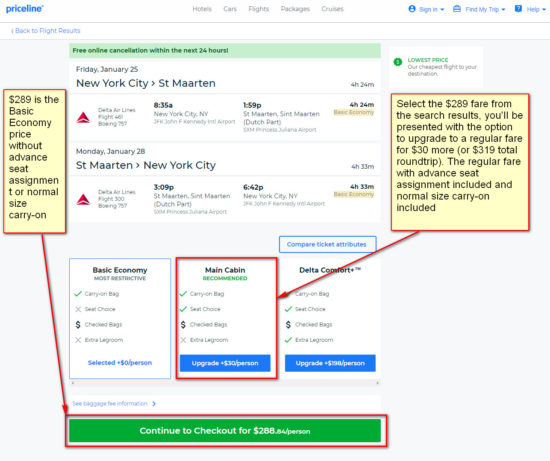The image size is (550, 461).
Task: Click Delta logo for Flight 461
Action: pos(83,117)
